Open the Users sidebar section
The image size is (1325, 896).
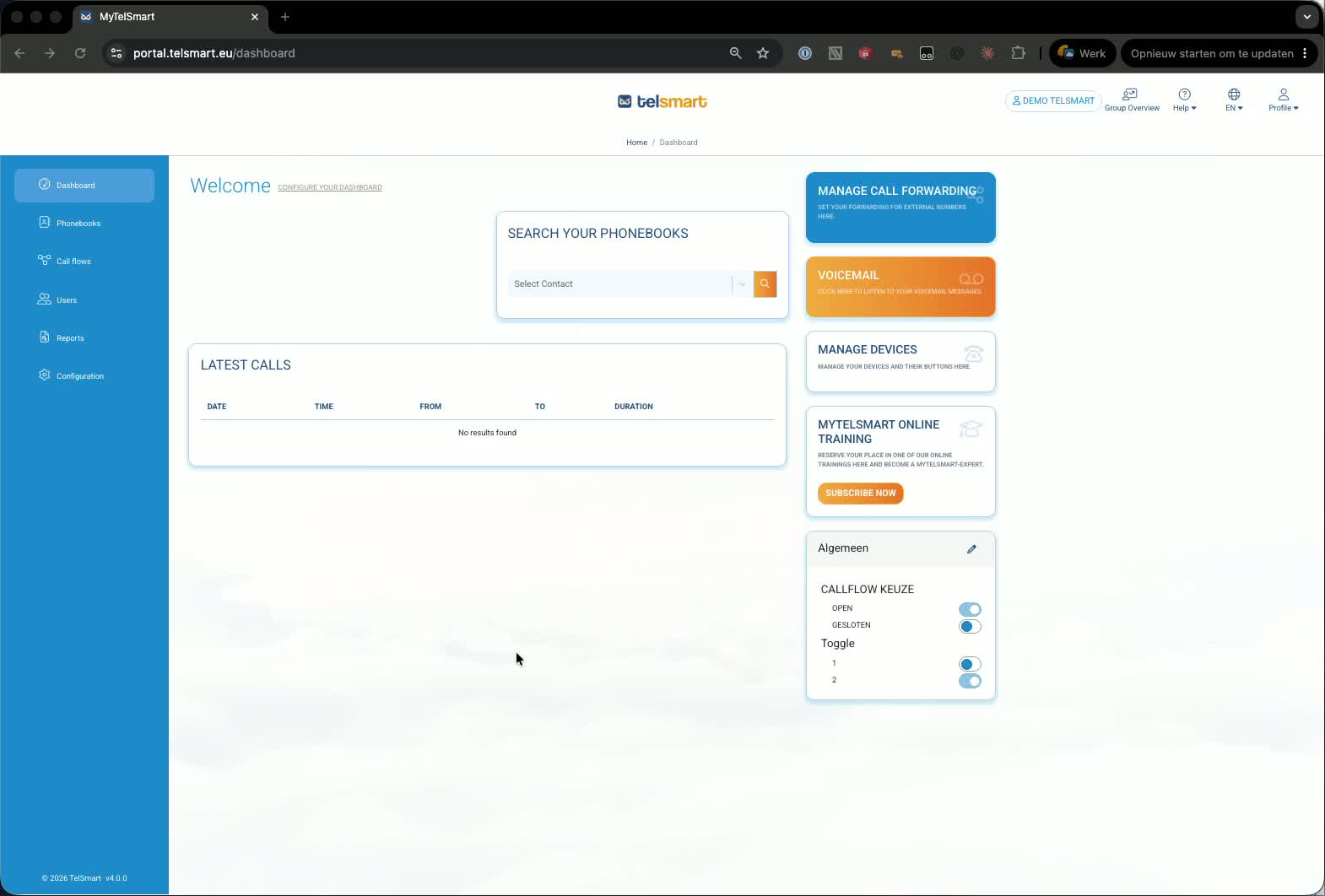click(84, 300)
